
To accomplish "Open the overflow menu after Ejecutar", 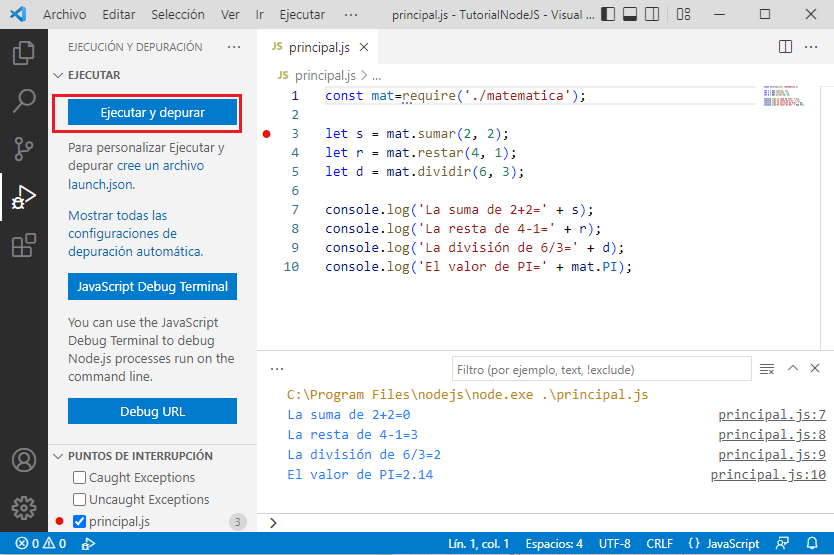I will (351, 14).
